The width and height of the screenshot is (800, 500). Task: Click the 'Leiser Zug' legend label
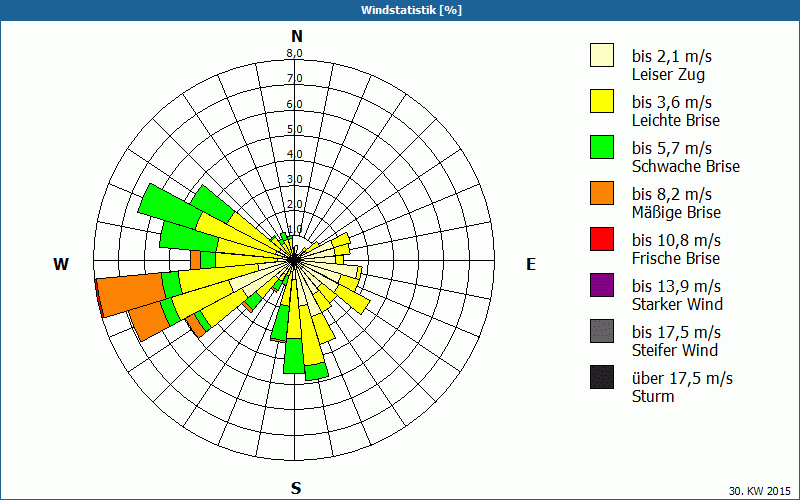[x=668, y=74]
